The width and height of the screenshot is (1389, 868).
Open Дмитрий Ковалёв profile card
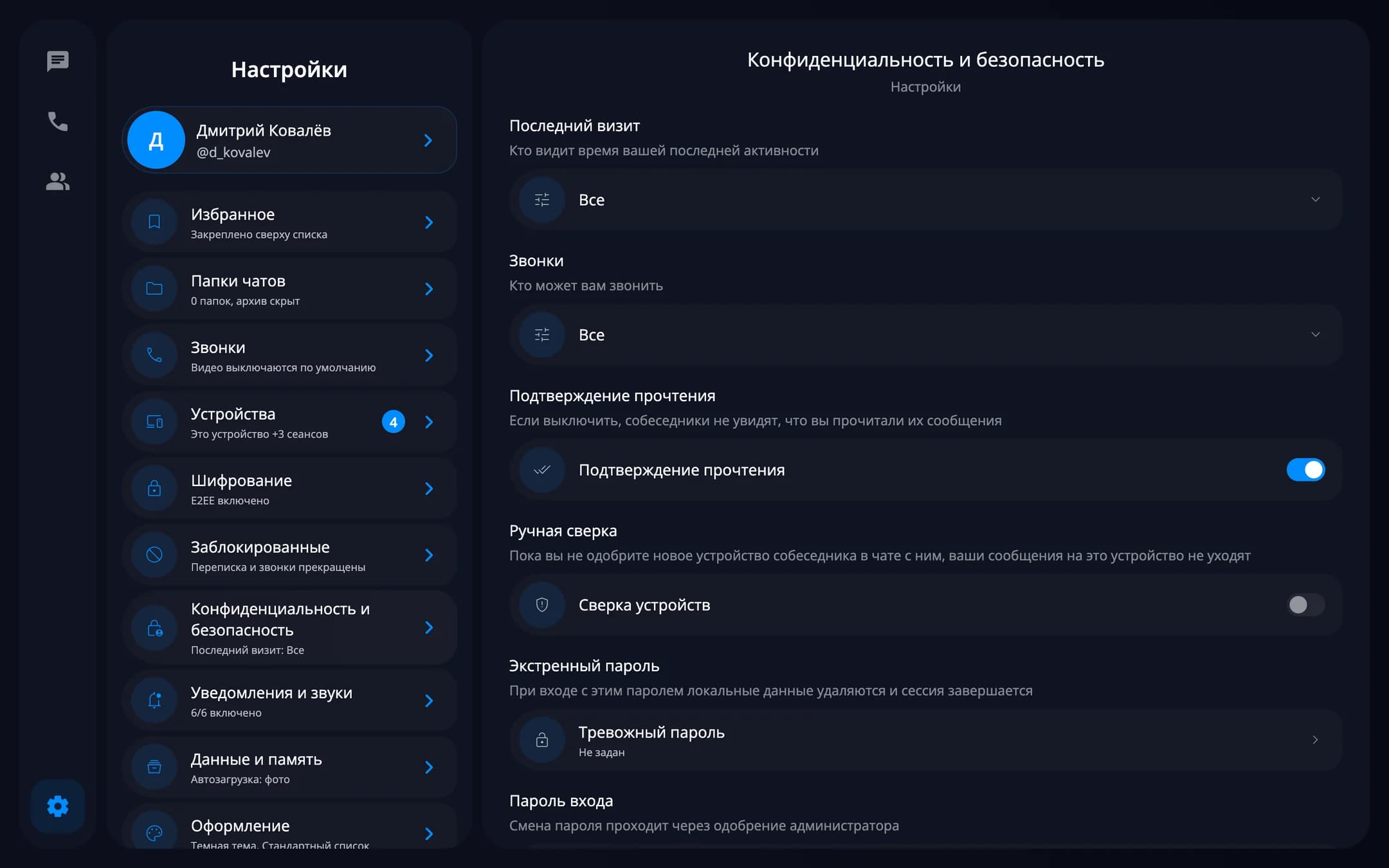point(289,140)
